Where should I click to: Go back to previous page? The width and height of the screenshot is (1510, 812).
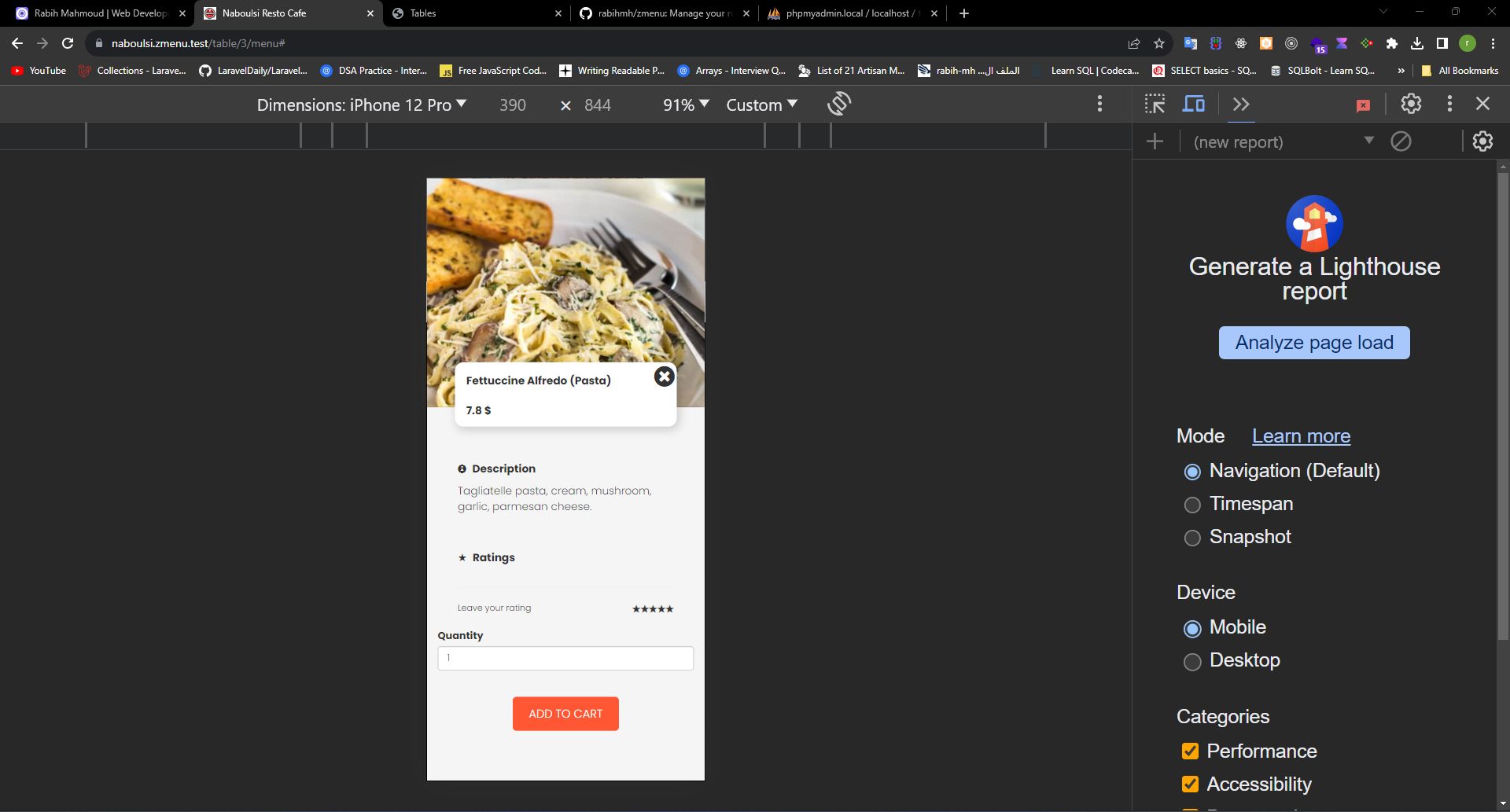17,43
